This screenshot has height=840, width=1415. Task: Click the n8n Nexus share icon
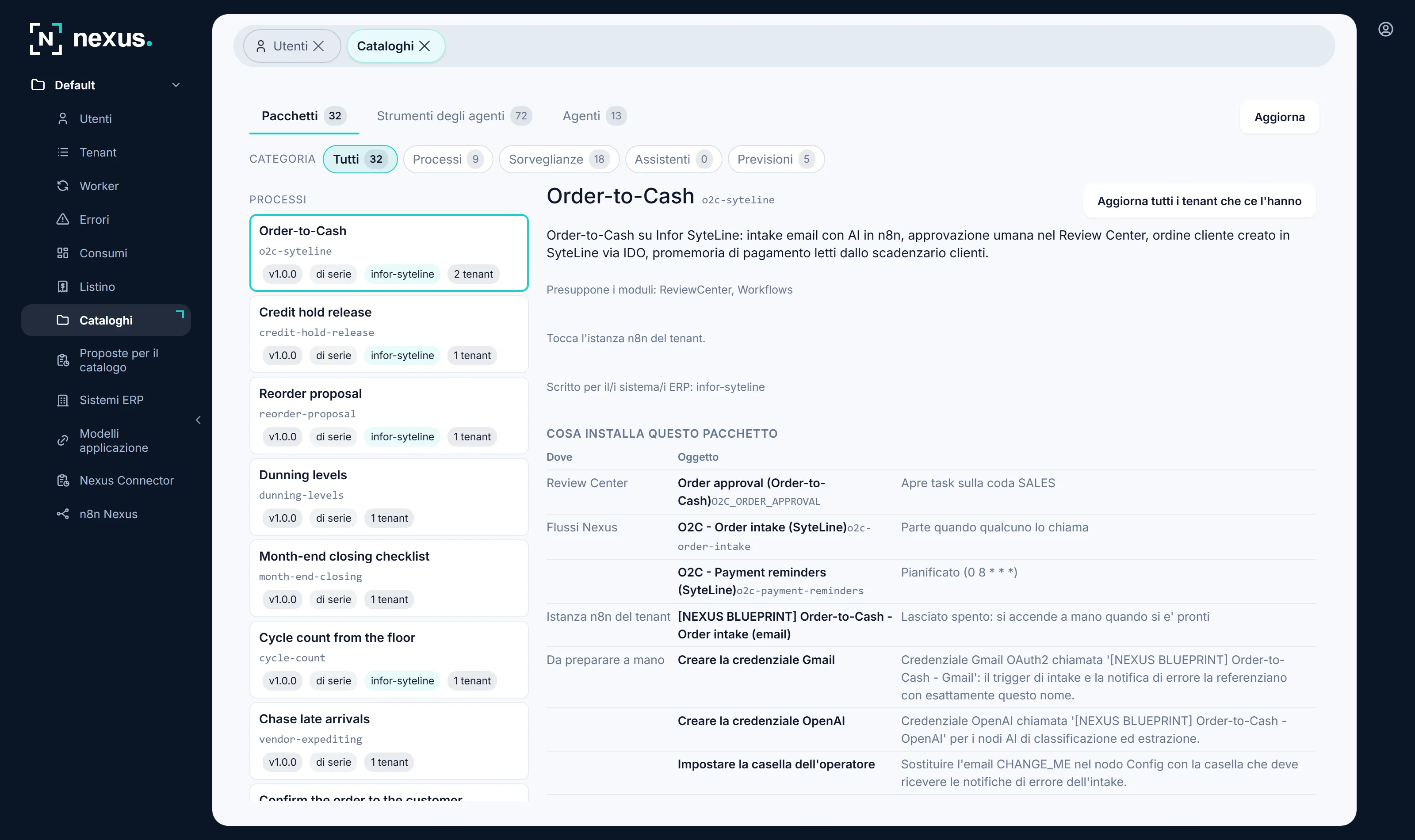pos(63,514)
